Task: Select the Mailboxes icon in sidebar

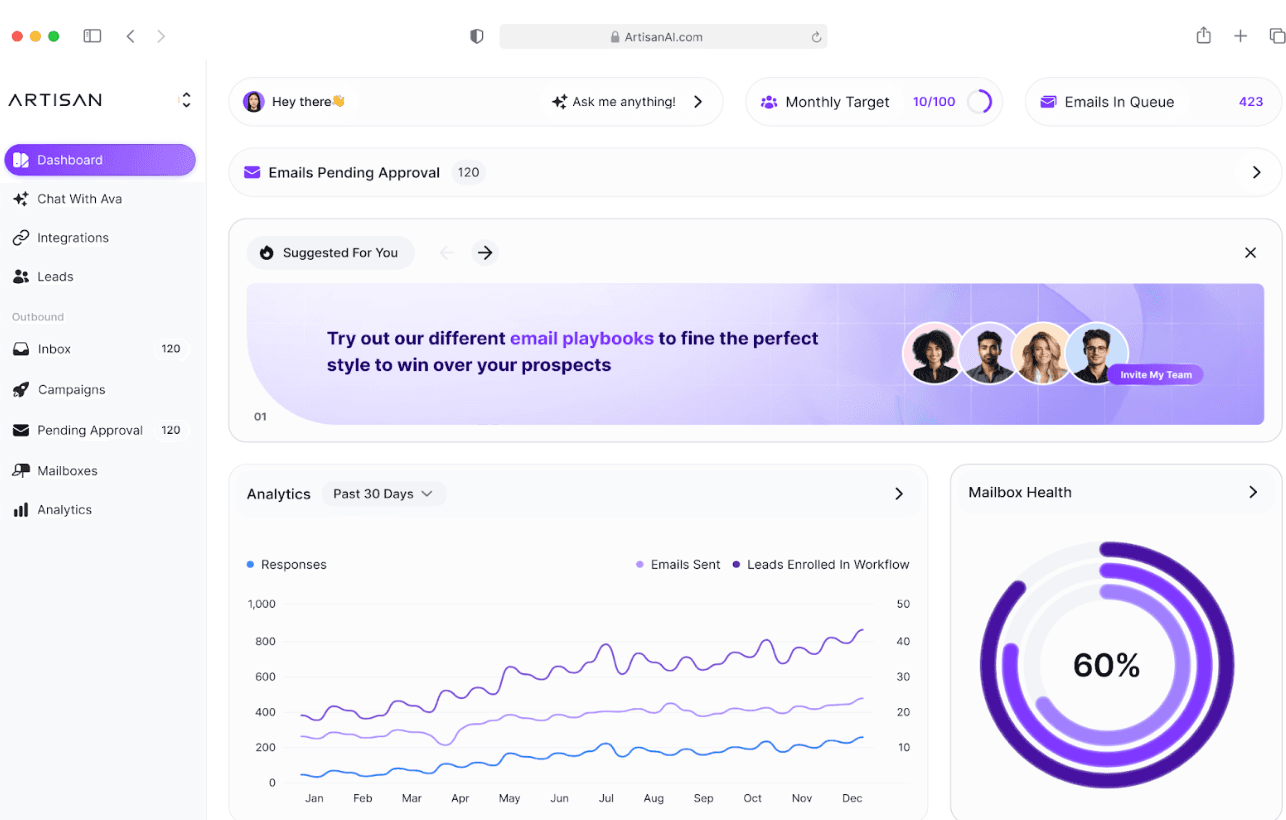Action: 21,470
